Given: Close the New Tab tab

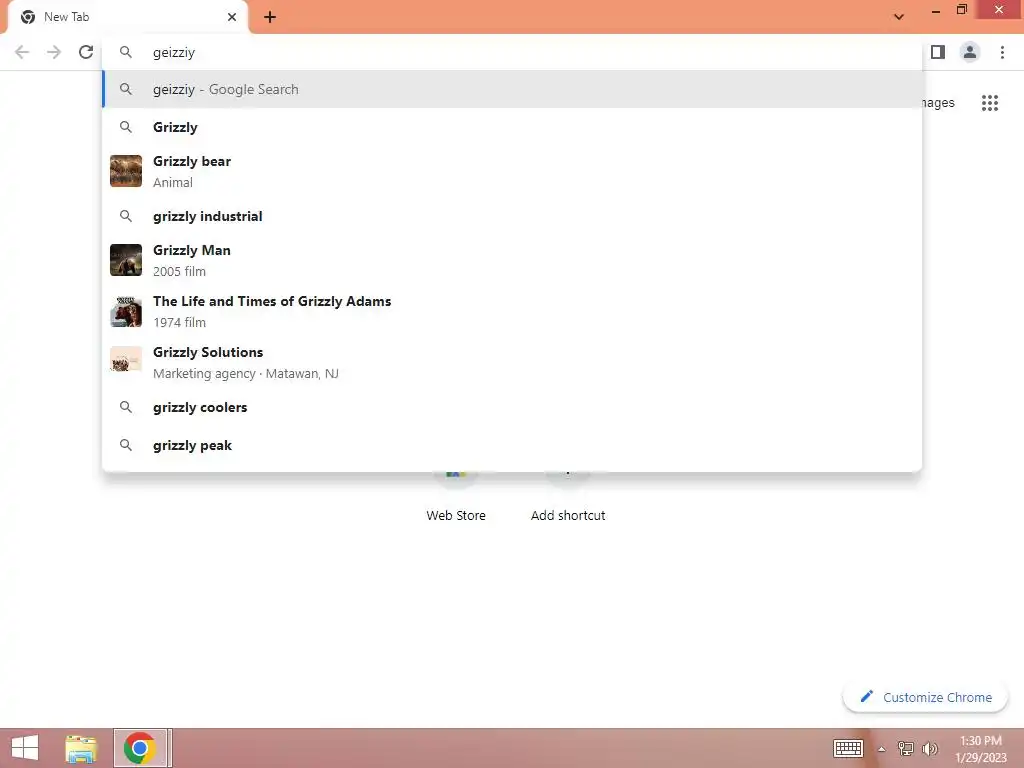Looking at the screenshot, I should (x=232, y=17).
